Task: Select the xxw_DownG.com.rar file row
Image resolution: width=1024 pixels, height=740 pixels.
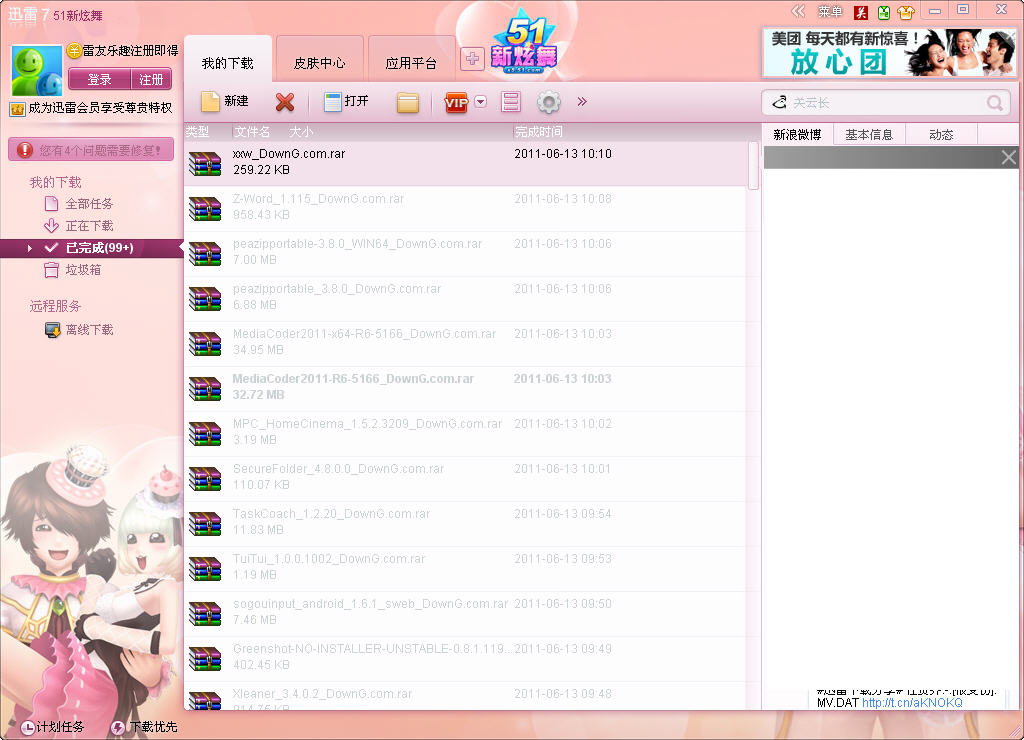Action: point(466,163)
